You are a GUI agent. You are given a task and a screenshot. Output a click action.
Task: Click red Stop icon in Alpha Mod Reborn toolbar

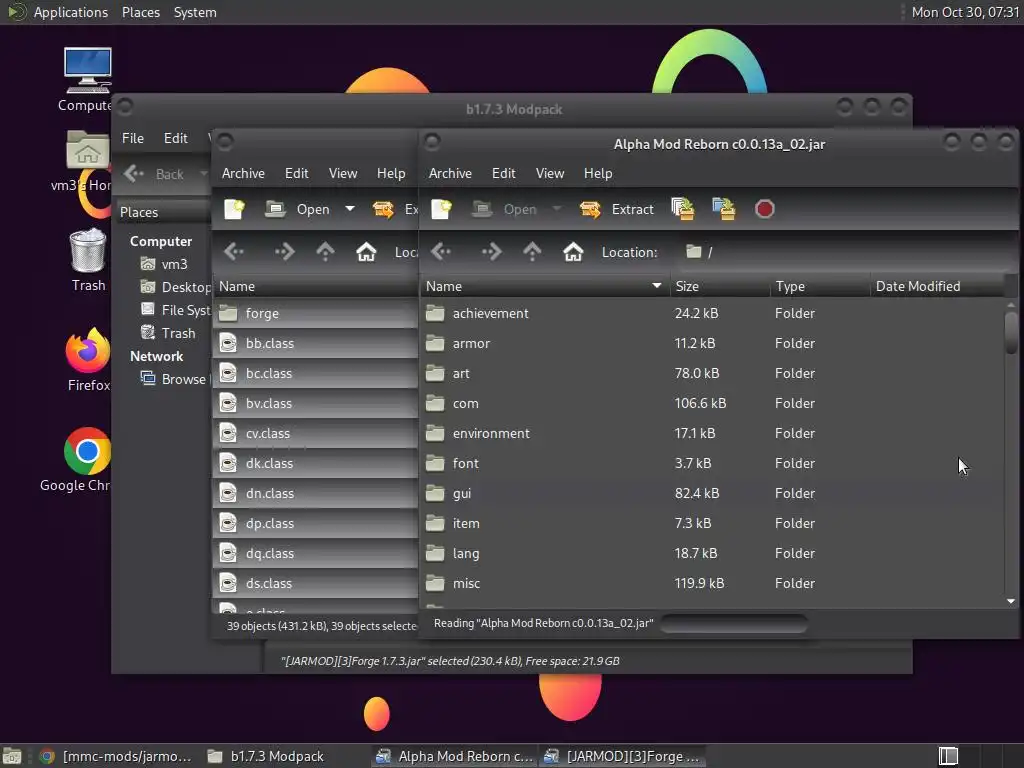(765, 209)
